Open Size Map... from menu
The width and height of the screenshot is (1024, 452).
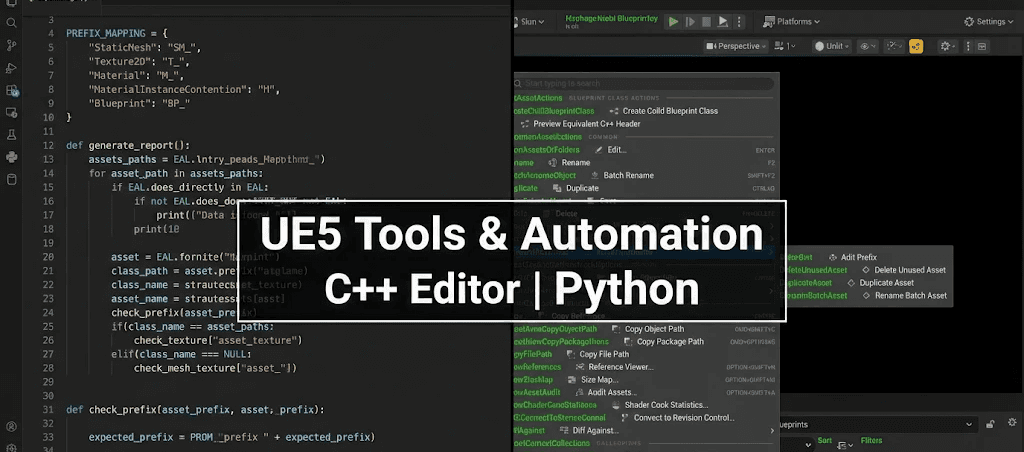coord(592,380)
